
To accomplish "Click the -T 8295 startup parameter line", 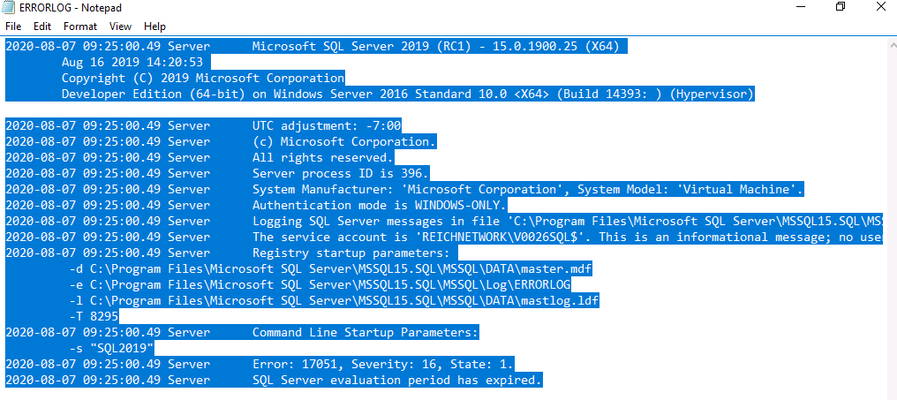I will tap(94, 316).
